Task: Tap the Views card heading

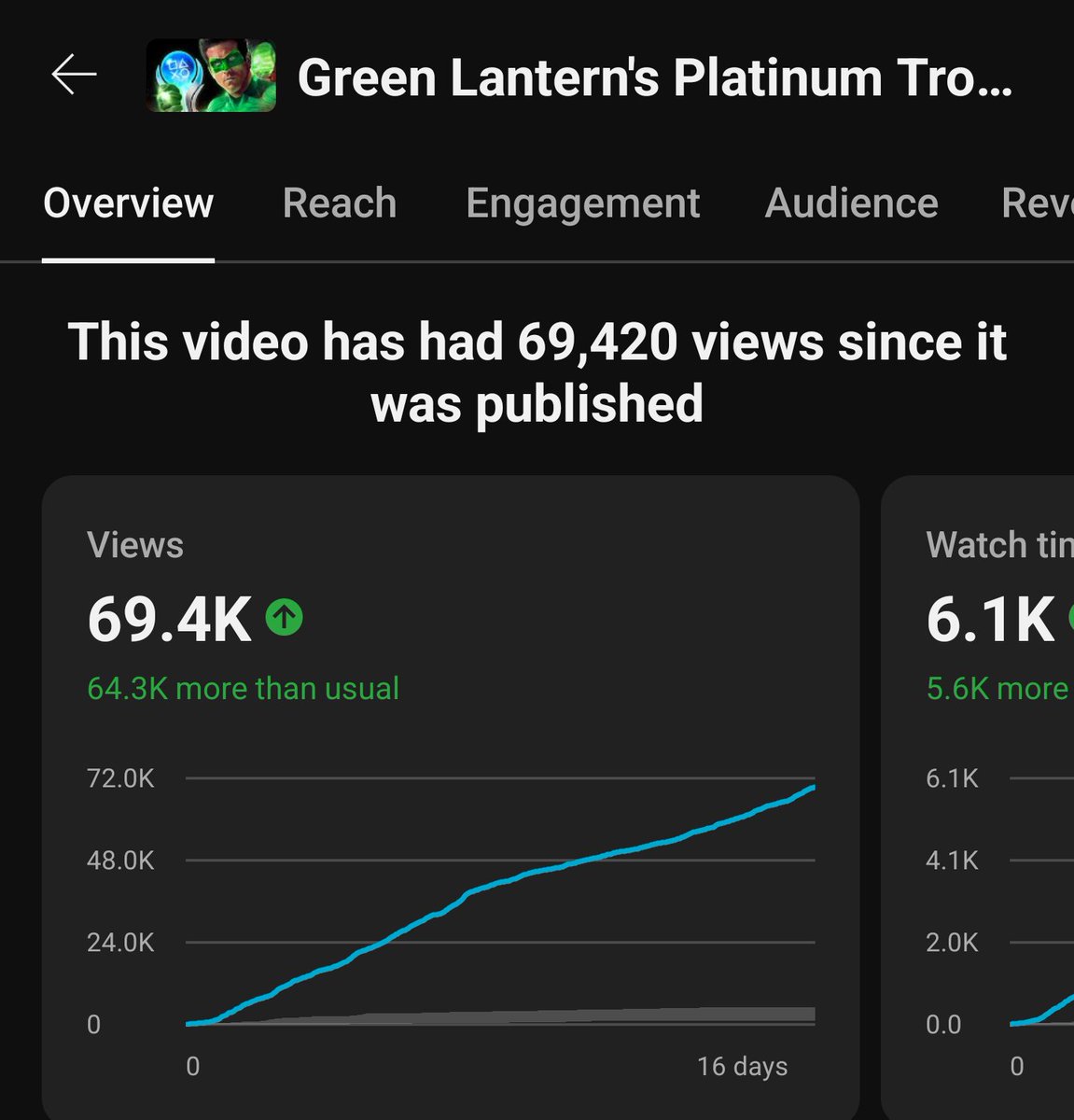Action: click(x=135, y=545)
